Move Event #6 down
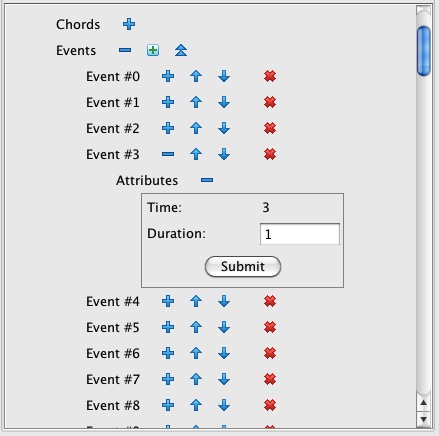439x436 pixels. tap(224, 353)
